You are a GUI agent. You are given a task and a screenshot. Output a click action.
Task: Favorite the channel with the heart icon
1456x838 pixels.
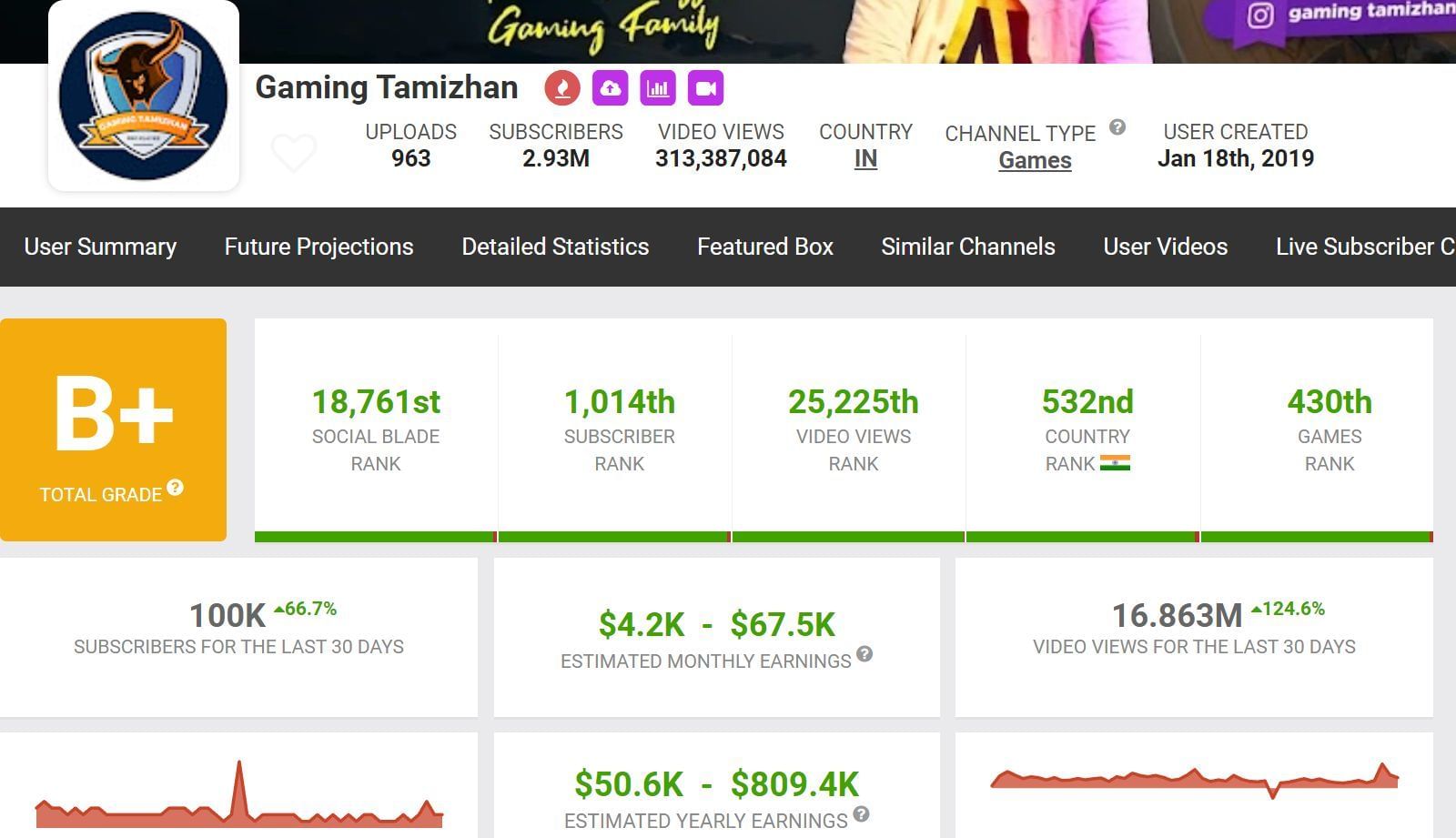tap(294, 152)
